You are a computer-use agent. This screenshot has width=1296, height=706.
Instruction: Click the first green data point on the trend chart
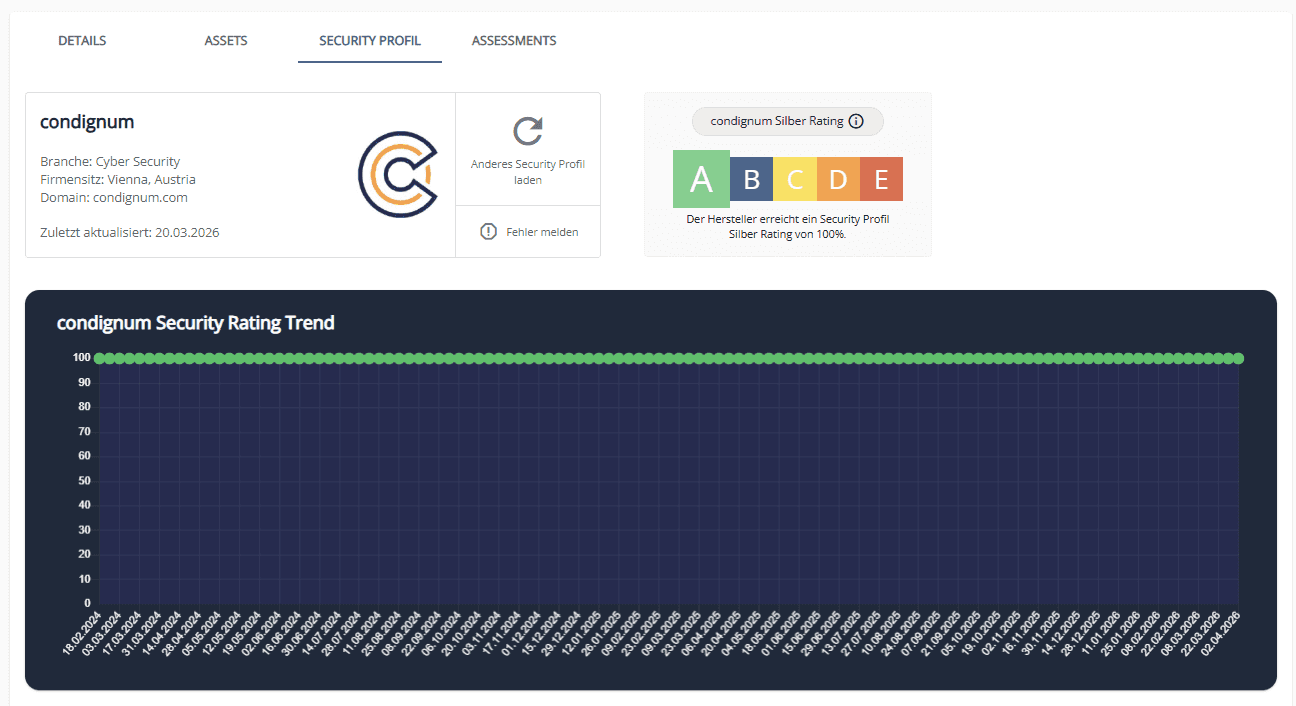pos(100,357)
